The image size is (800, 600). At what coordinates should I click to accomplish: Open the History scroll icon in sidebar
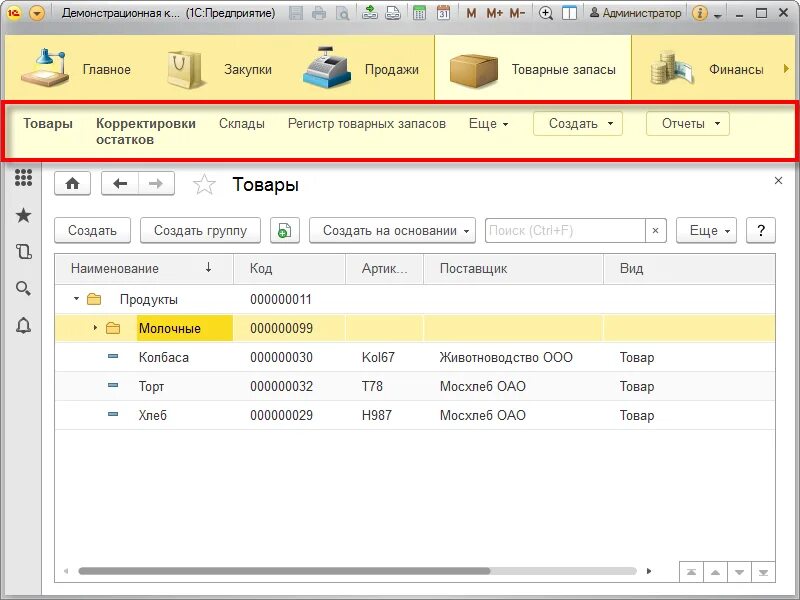pyautogui.click(x=23, y=252)
